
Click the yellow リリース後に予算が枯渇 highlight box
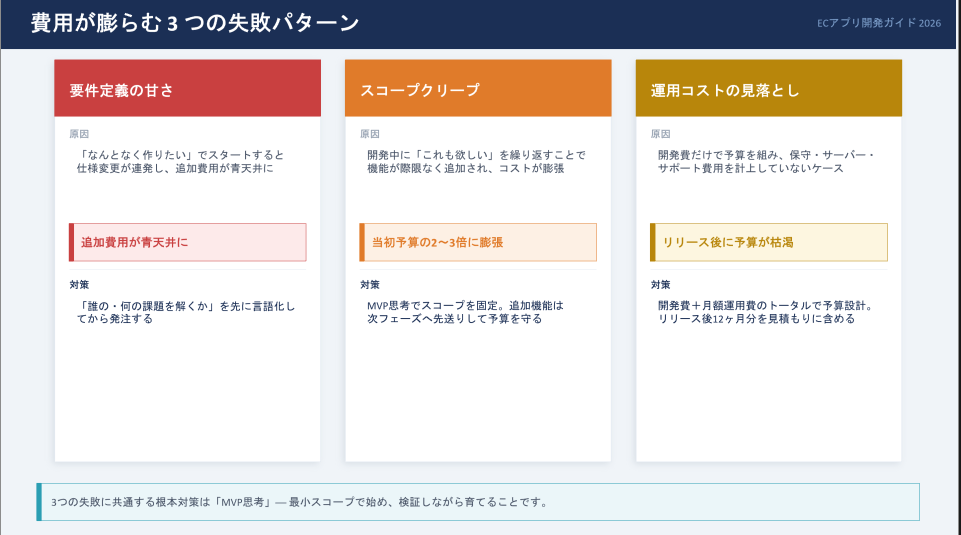[768, 242]
